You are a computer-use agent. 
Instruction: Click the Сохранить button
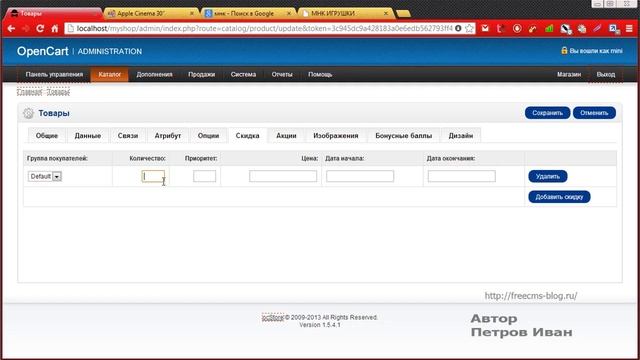547,113
